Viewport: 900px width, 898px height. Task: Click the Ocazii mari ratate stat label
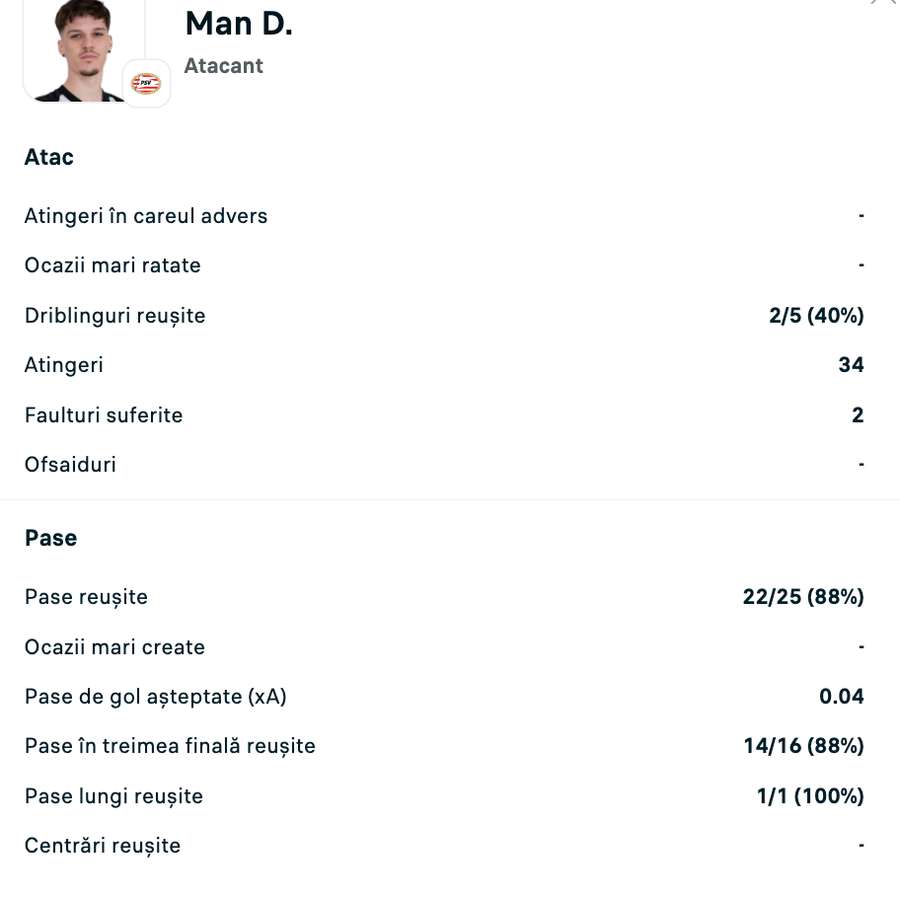pos(113,265)
